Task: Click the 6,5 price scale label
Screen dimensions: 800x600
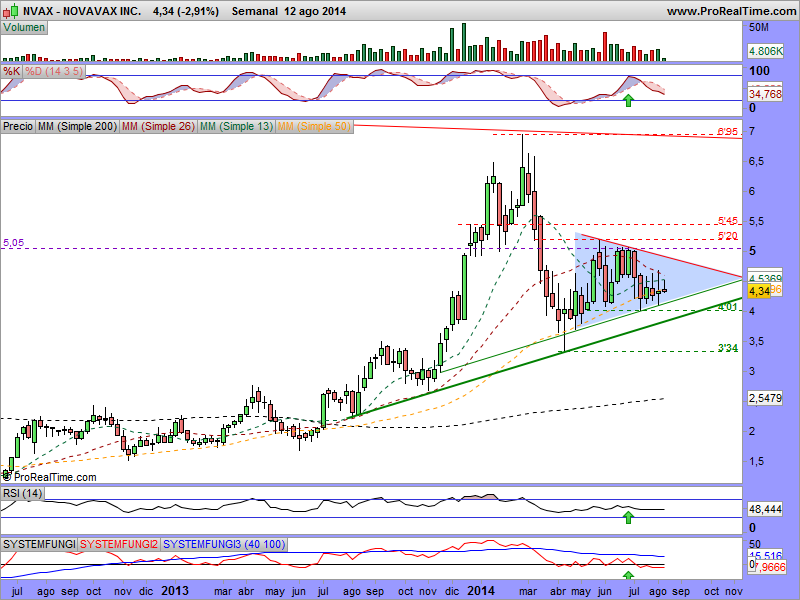Action: coord(757,161)
